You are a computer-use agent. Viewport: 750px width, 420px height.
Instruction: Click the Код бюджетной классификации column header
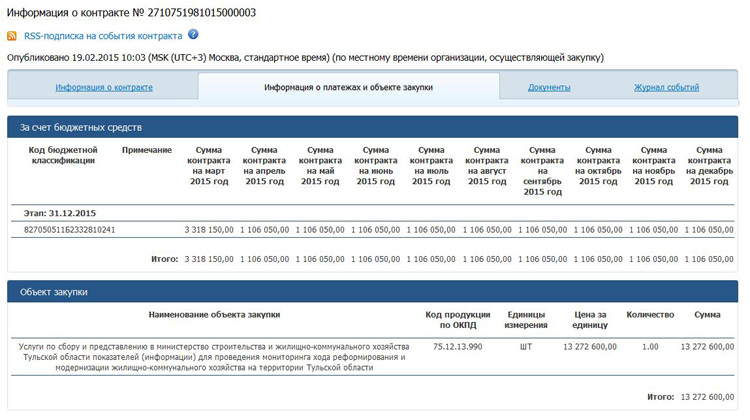pos(62,155)
